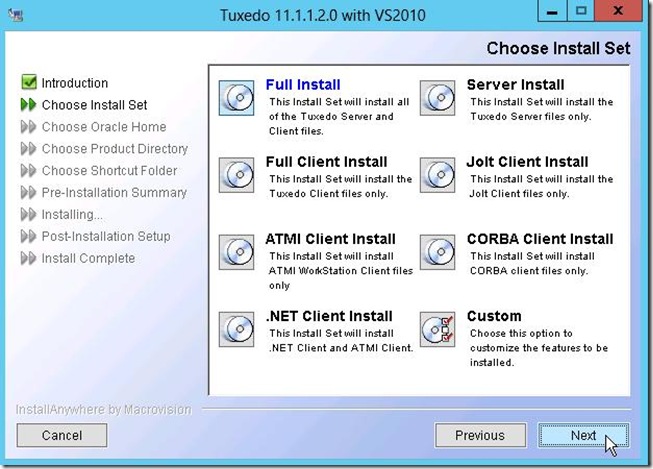Minimize the Tuxedo installer window
Screen dimensions: 653x469
(552, 11)
